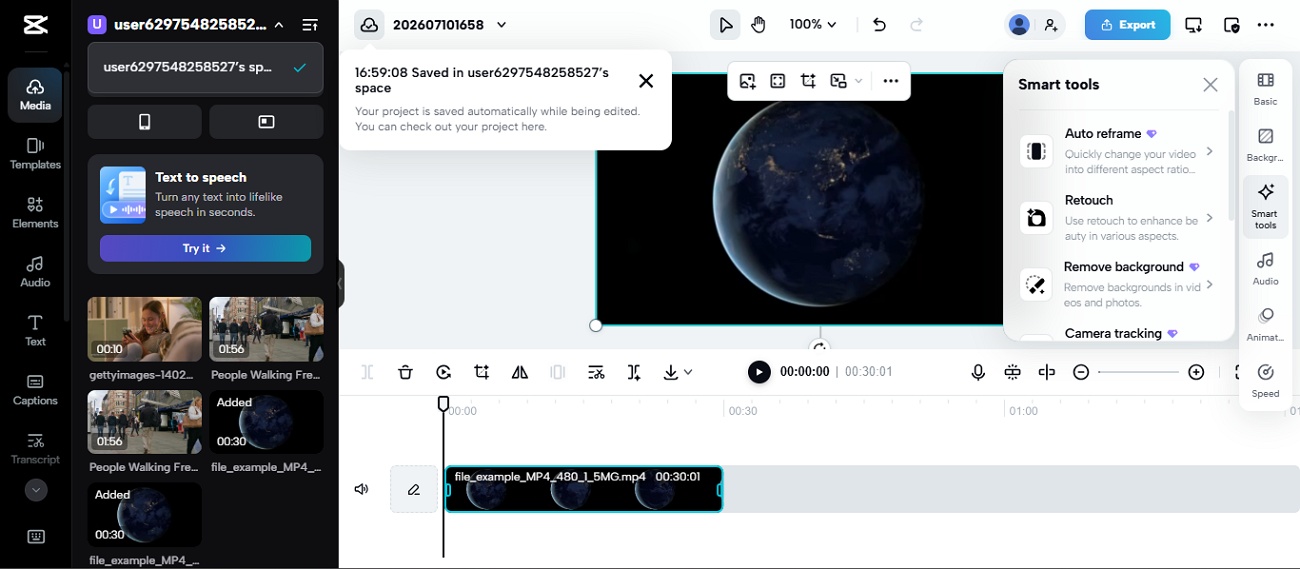The width and height of the screenshot is (1300, 569).
Task: Open the Captions panel
Action: pos(35,390)
